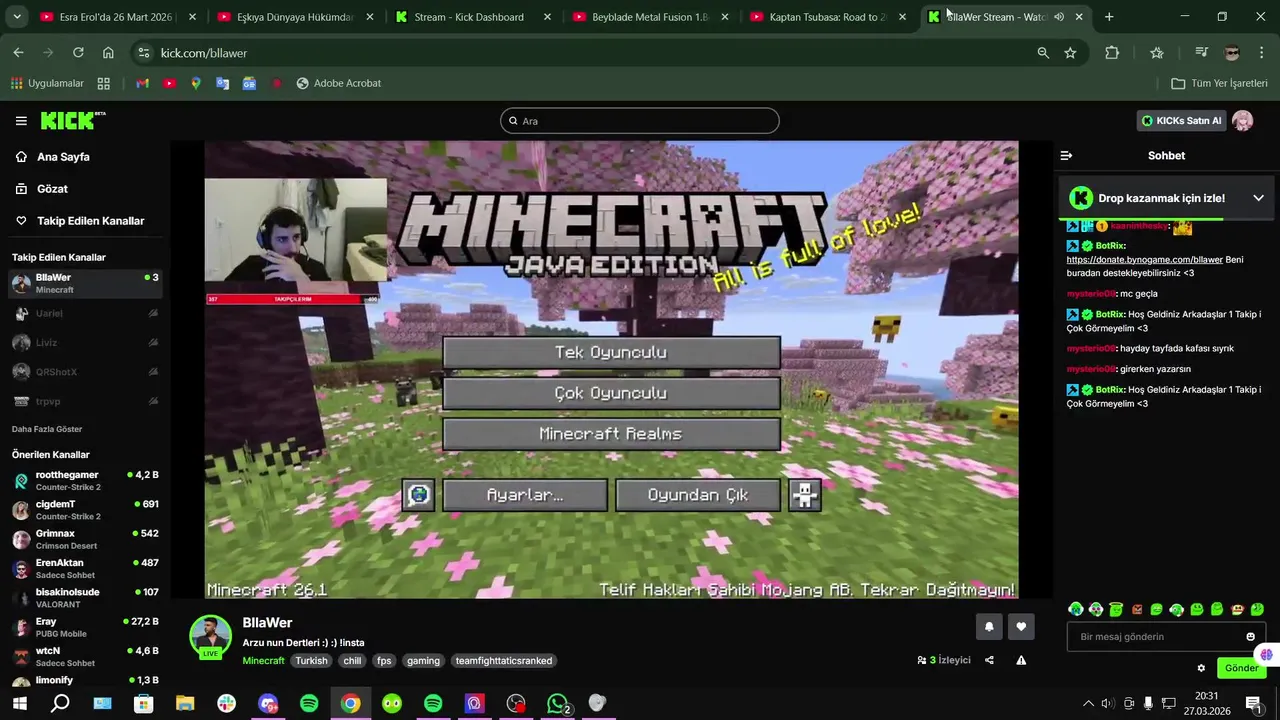Click KICKs Satın Al button
The width and height of the screenshot is (1280, 720).
pos(1182,121)
